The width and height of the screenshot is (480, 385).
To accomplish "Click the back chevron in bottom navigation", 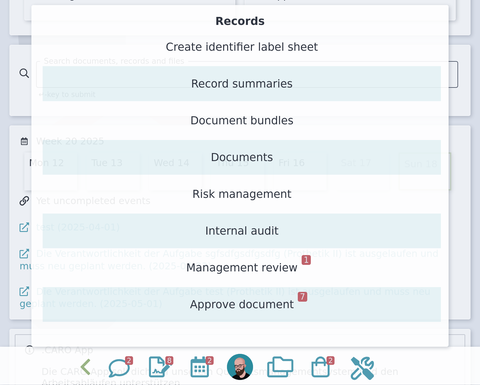I will coord(85,367).
